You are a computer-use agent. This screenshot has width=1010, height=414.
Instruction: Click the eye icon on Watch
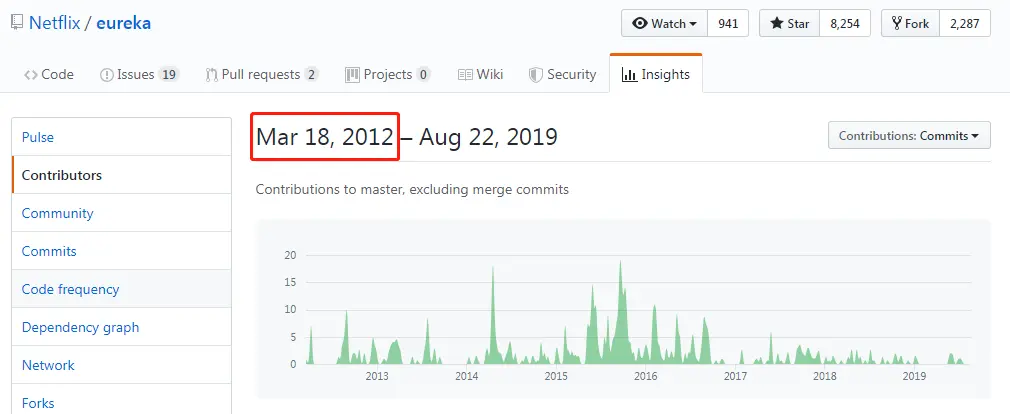click(x=640, y=23)
